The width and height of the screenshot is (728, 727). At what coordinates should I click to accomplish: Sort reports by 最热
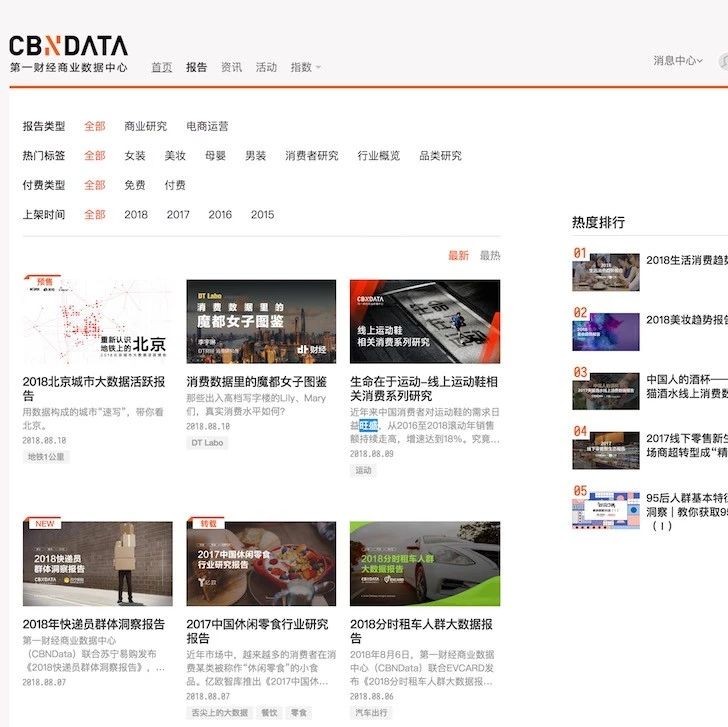pos(490,255)
